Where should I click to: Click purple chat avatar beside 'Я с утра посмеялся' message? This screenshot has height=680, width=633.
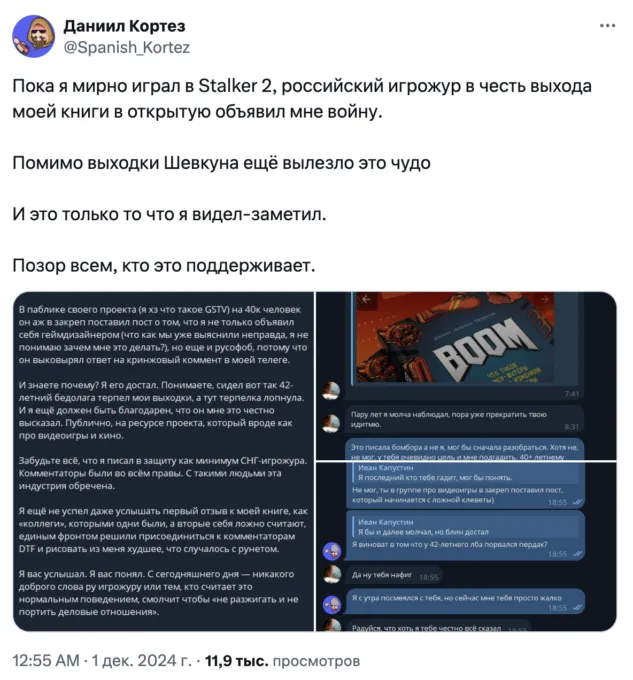[332, 604]
